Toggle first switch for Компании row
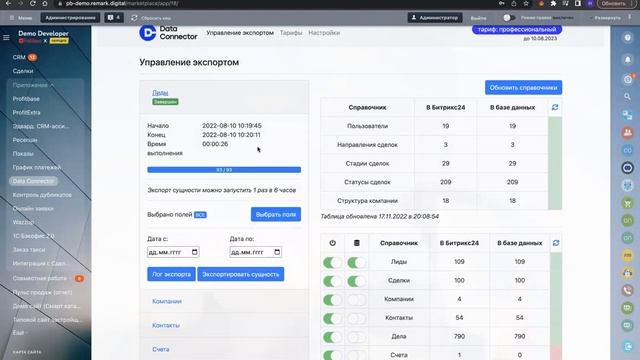The width and height of the screenshot is (640, 360). point(332,300)
